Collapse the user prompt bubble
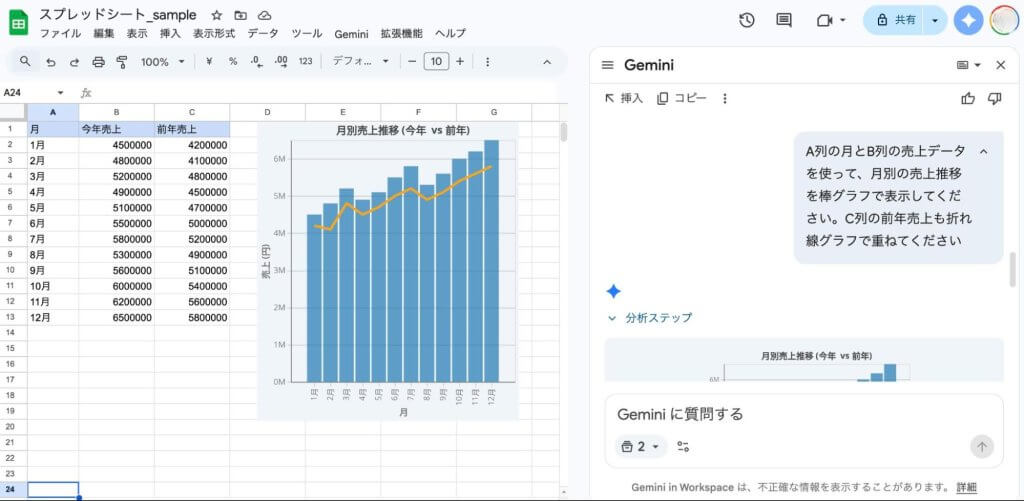The image size is (1024, 501). (x=984, y=152)
